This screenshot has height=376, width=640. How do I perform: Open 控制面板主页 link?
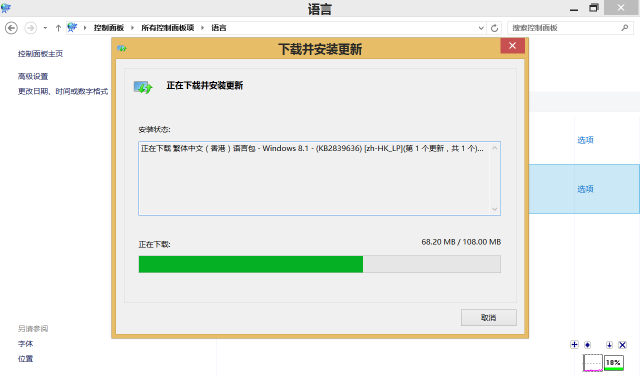(x=40, y=53)
